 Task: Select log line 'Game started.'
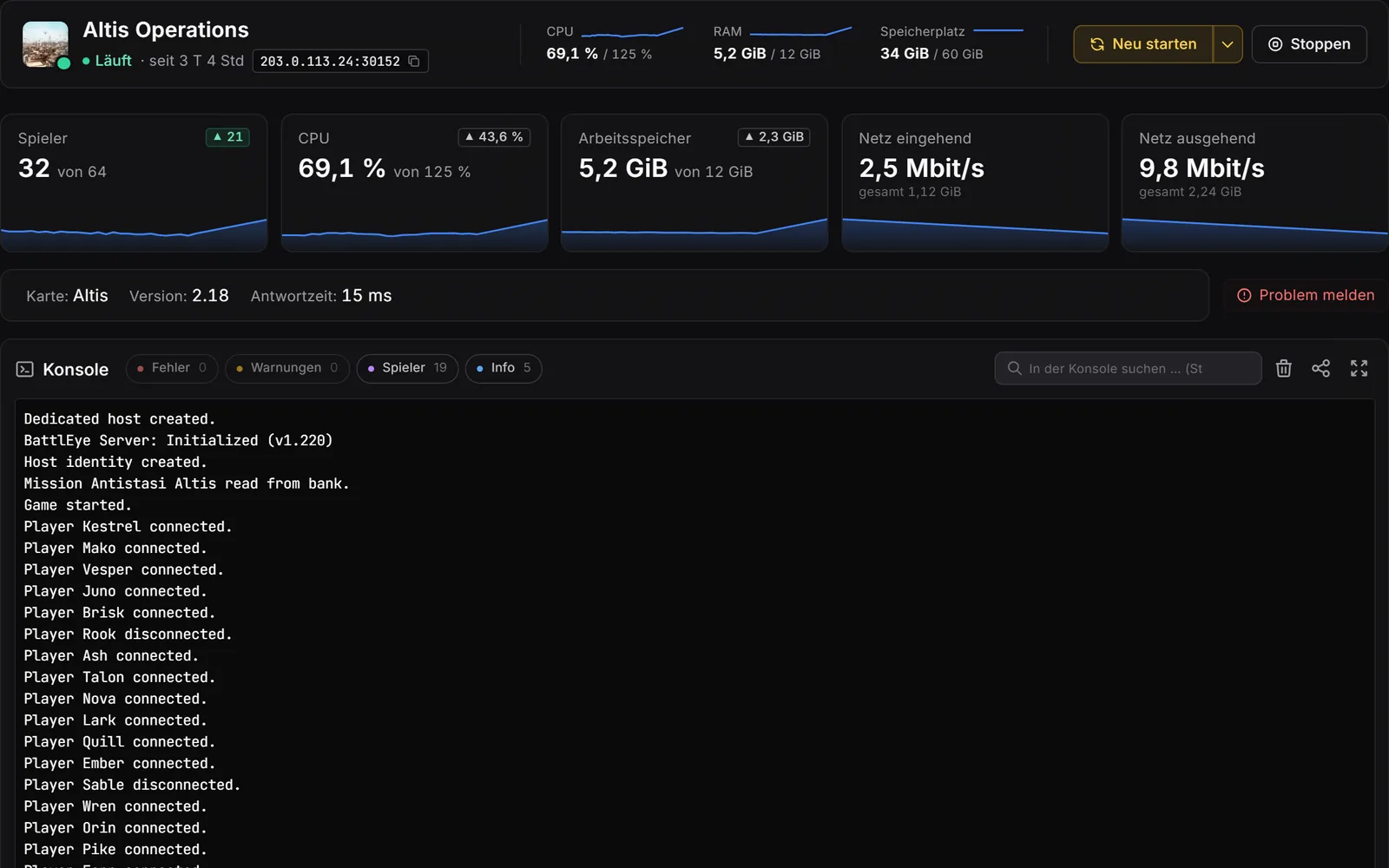point(78,505)
